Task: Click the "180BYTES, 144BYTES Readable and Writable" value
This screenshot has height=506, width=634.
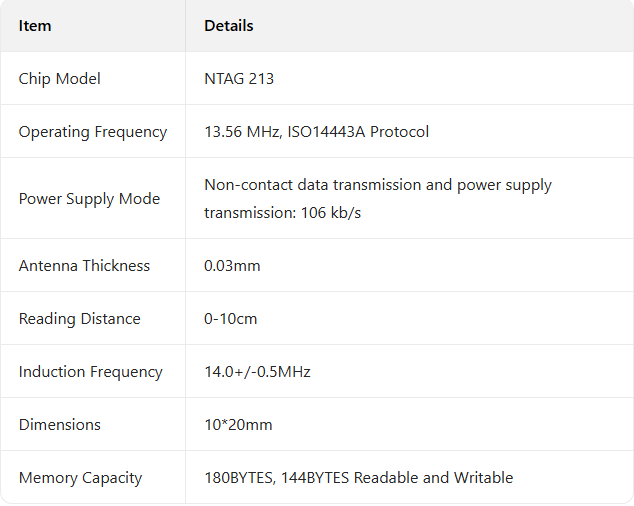Action: coord(358,478)
